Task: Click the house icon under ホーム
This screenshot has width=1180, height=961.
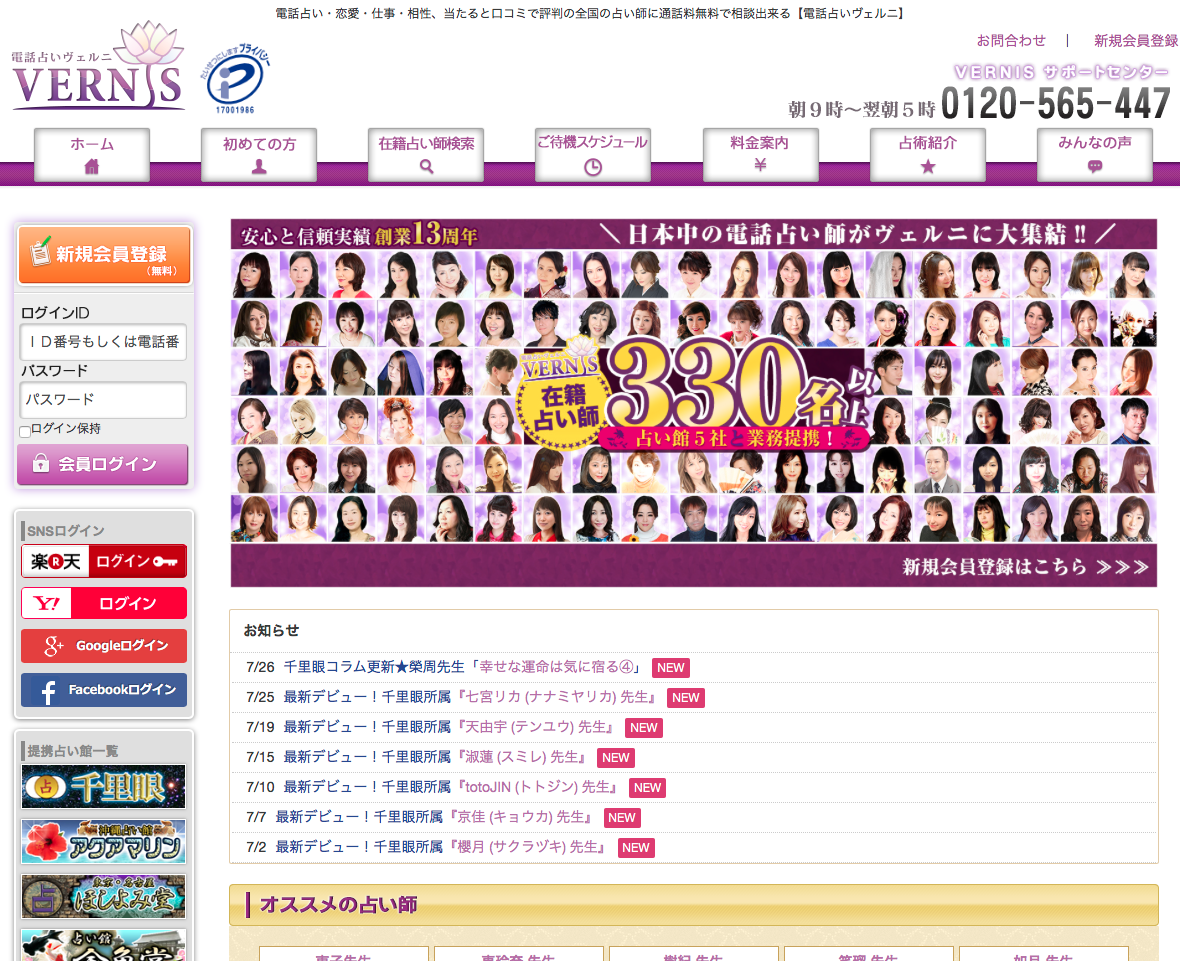Action: (x=92, y=166)
